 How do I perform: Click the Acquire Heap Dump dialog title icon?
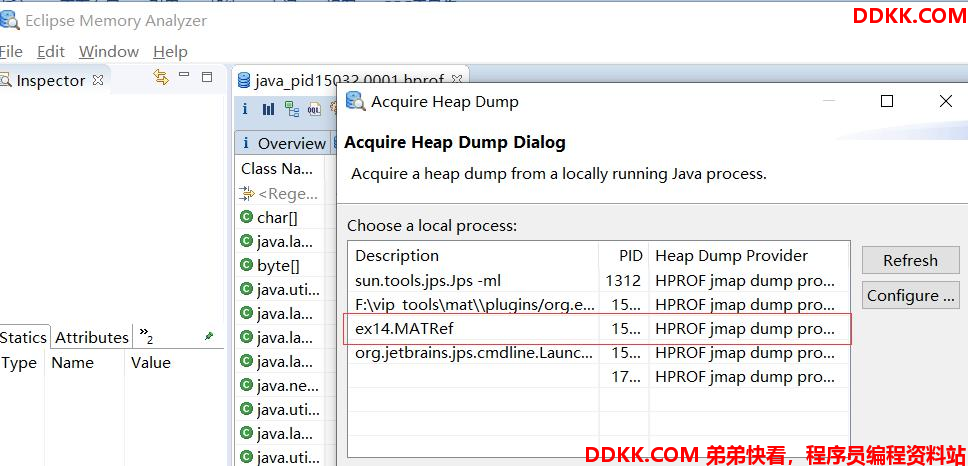point(354,101)
